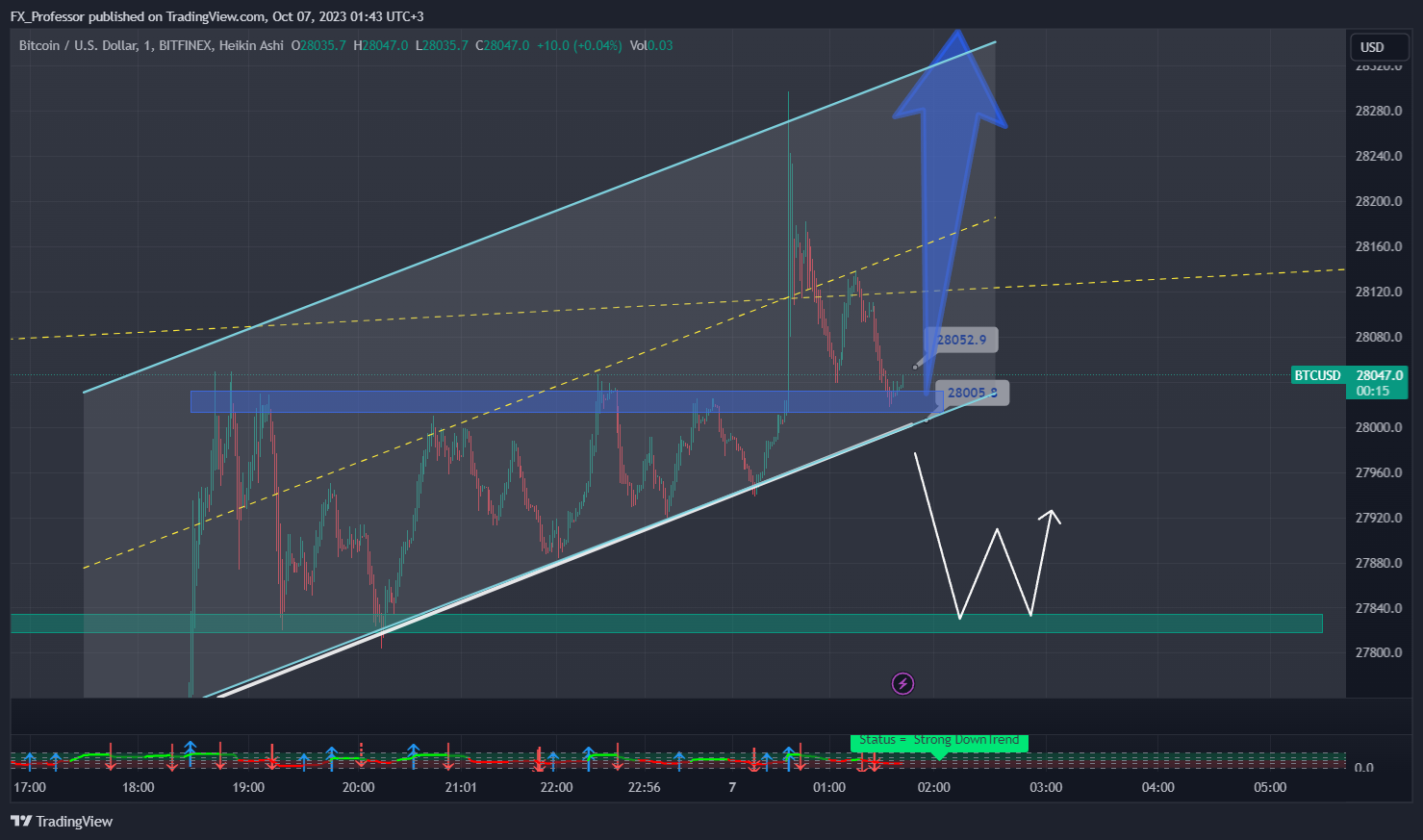The width and height of the screenshot is (1423, 840).
Task: Click the publisher header line starting FX_Professor
Action: coord(216,16)
